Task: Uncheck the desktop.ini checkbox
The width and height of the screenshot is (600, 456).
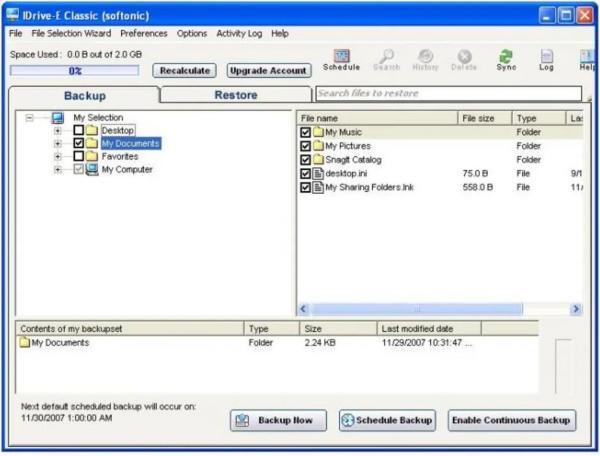Action: (305, 174)
